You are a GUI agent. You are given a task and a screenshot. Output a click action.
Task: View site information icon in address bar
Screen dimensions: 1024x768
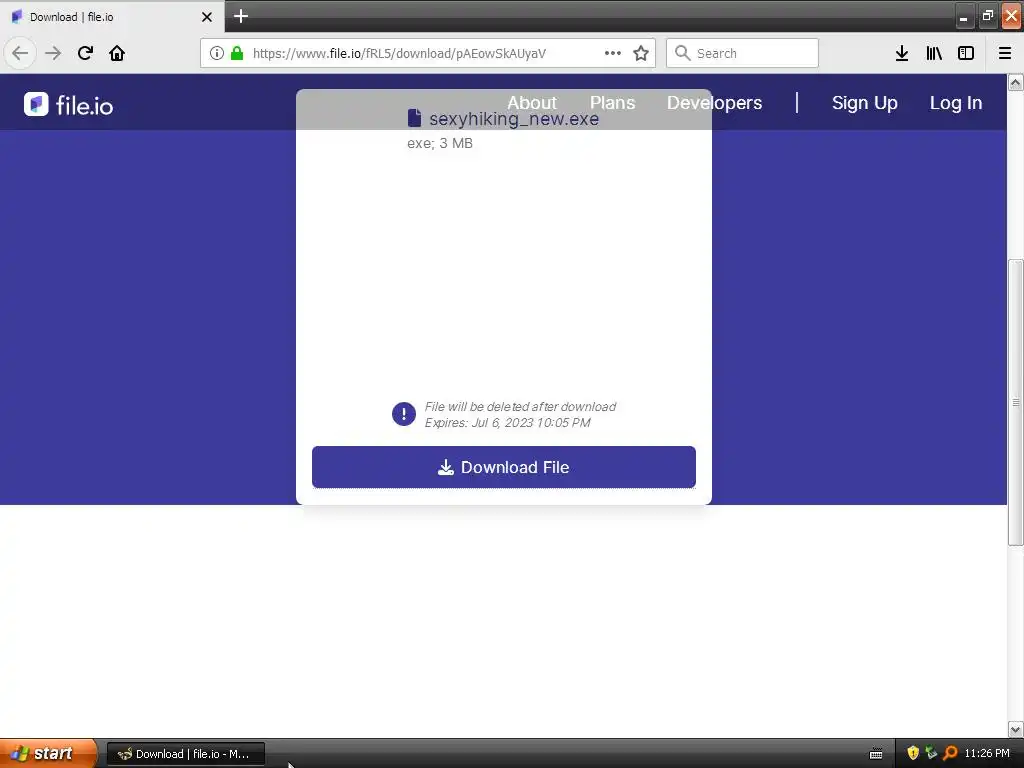(x=217, y=53)
